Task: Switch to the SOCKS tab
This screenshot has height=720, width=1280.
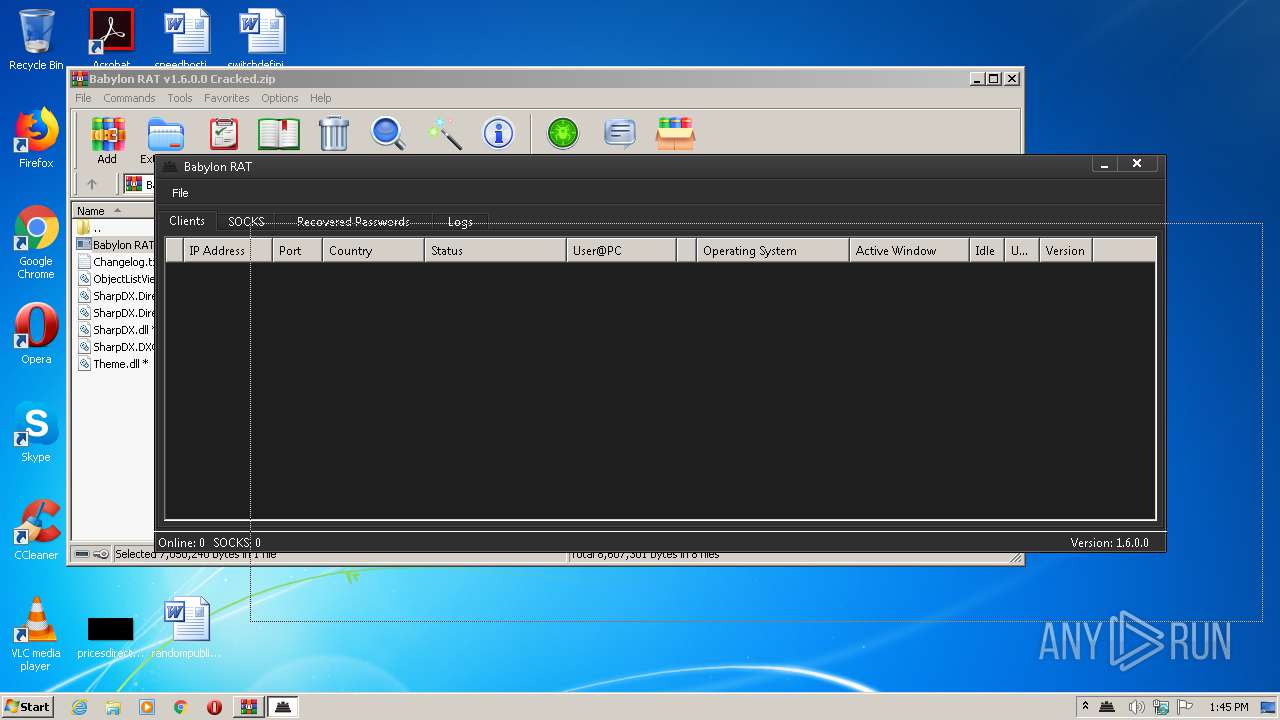Action: pos(246,222)
